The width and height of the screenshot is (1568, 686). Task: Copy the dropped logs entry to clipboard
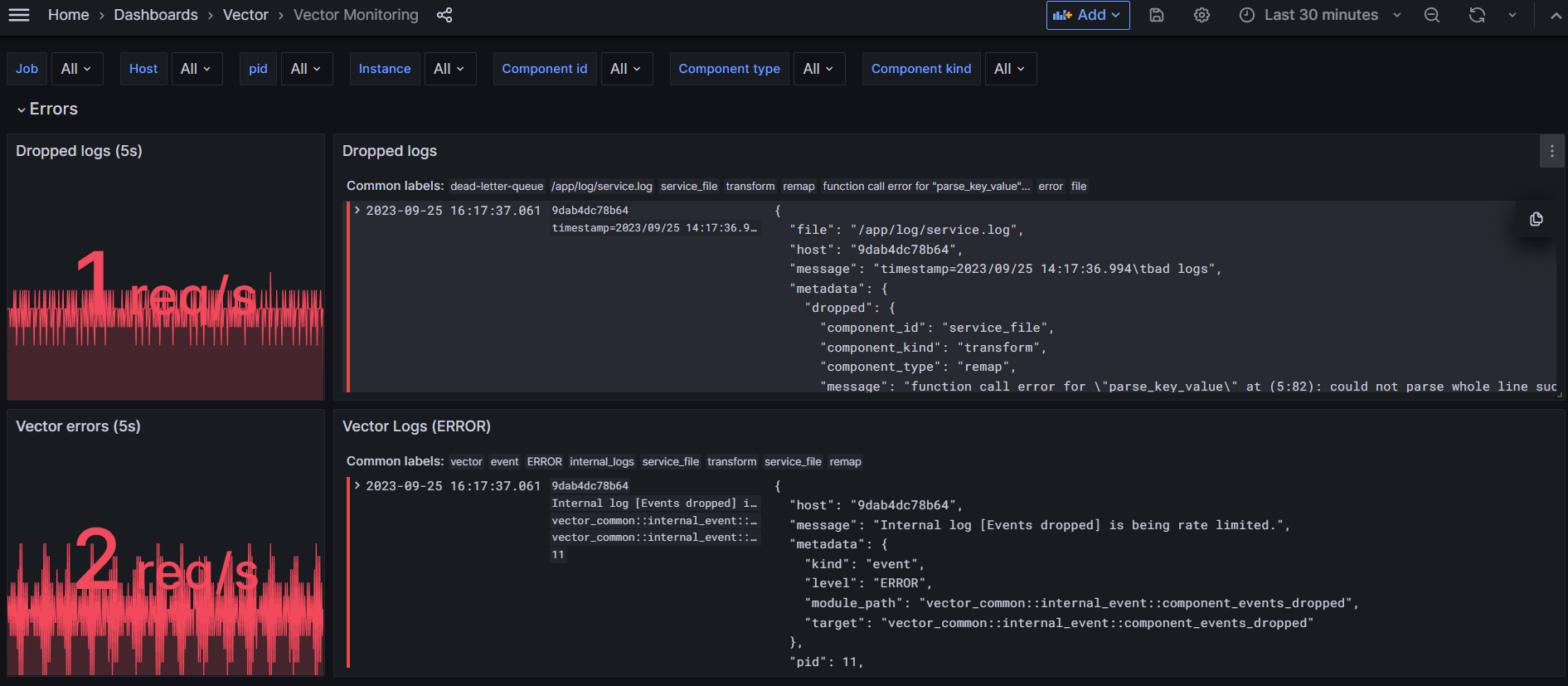point(1536,219)
